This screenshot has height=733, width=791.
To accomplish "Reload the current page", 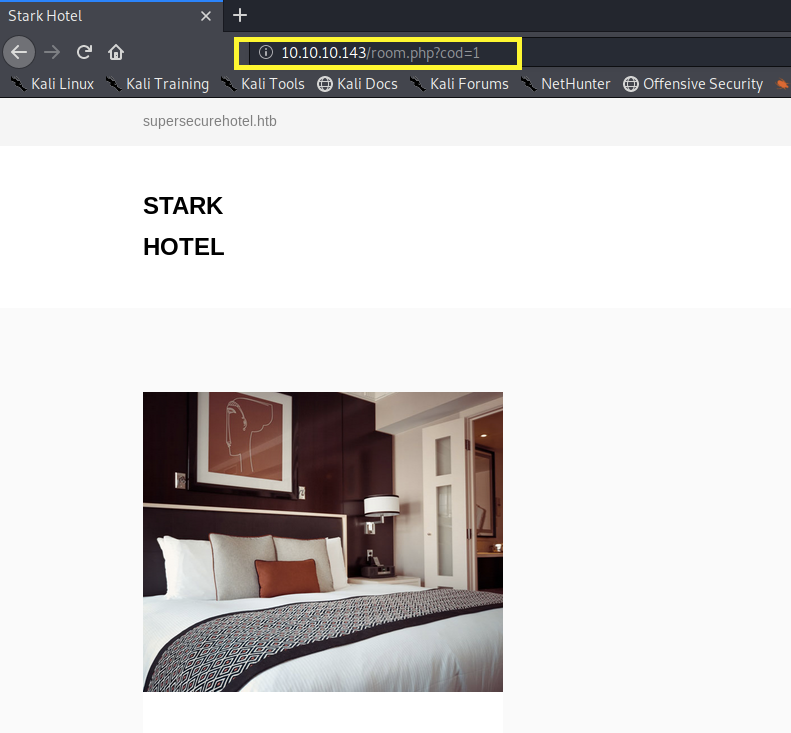I will (85, 52).
